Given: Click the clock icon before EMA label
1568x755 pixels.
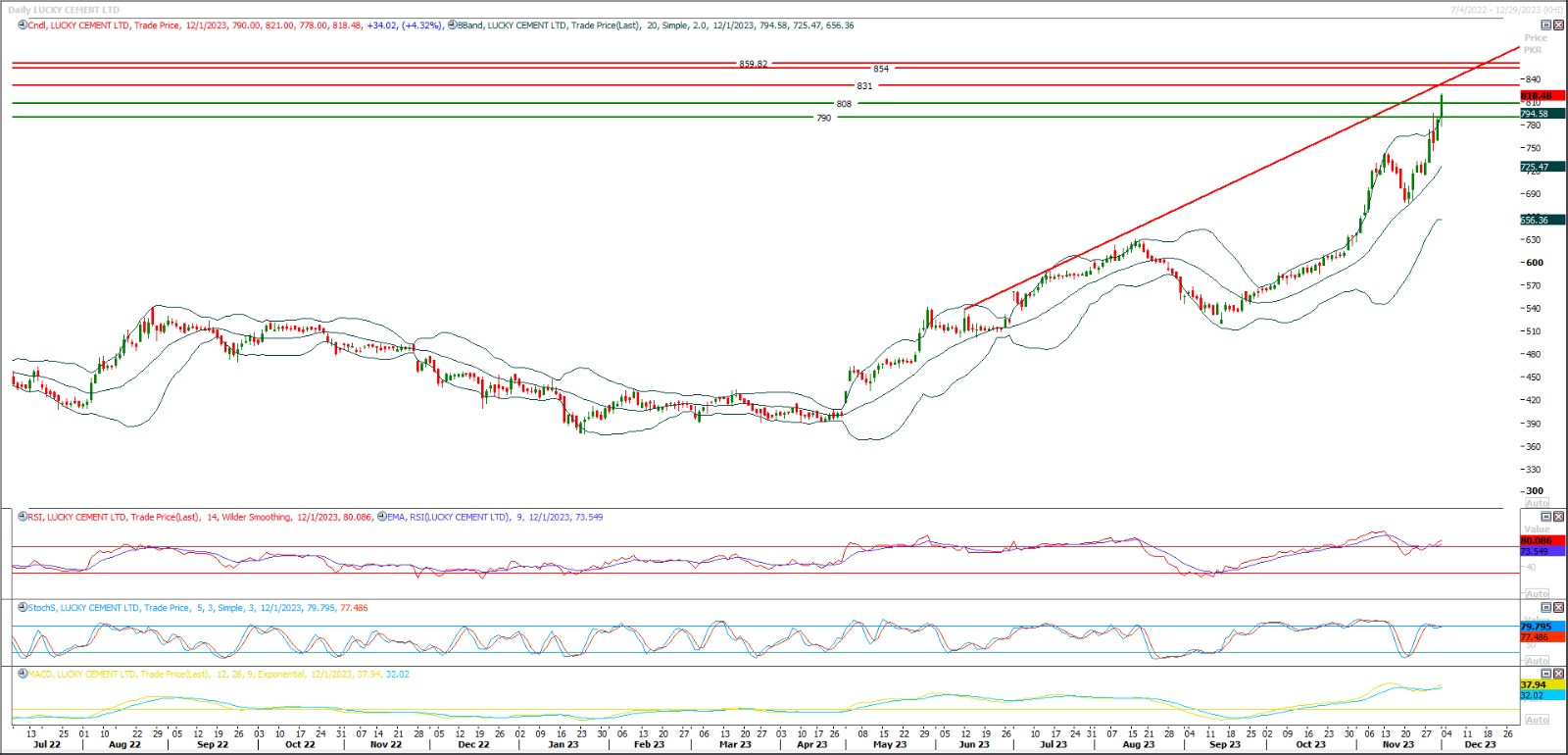Looking at the screenshot, I should tap(381, 517).
